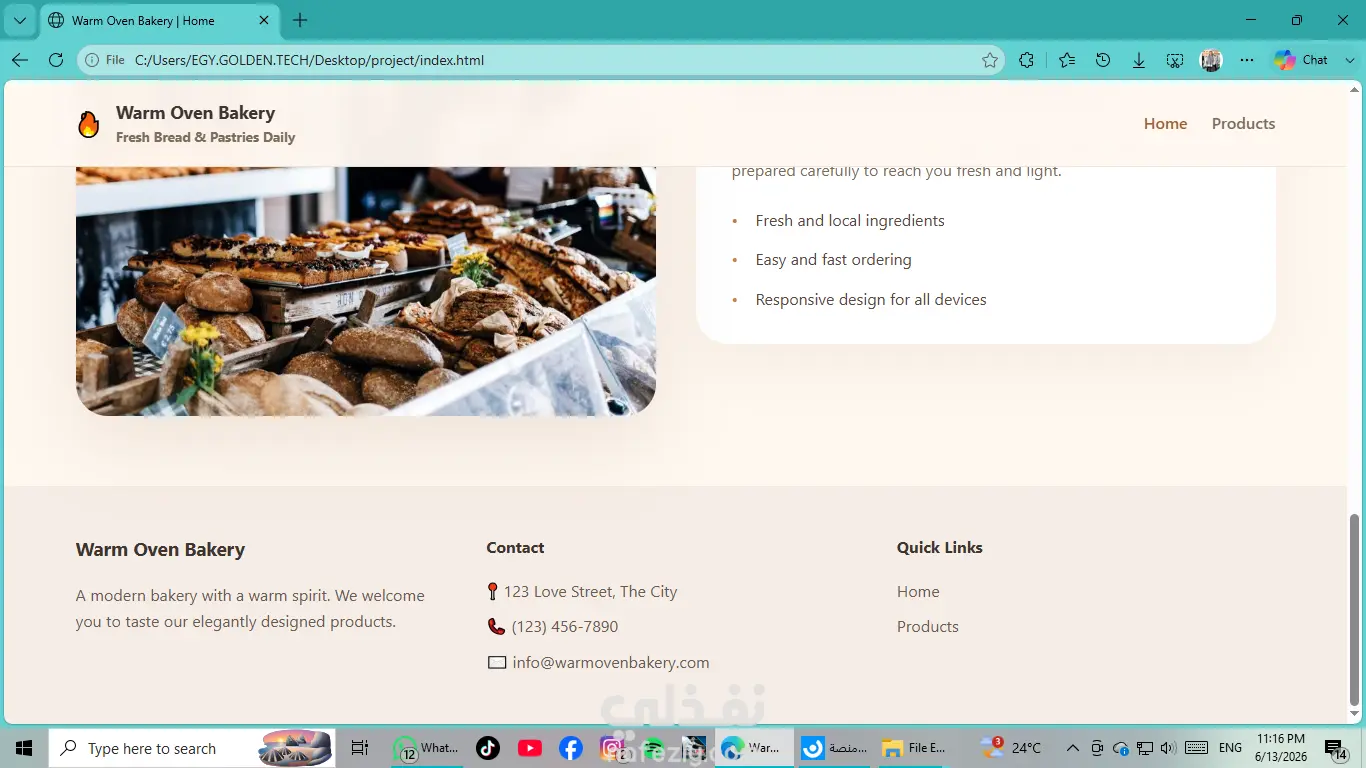Select 'Easy and fast ordering' text
The image size is (1366, 768).
833,260
